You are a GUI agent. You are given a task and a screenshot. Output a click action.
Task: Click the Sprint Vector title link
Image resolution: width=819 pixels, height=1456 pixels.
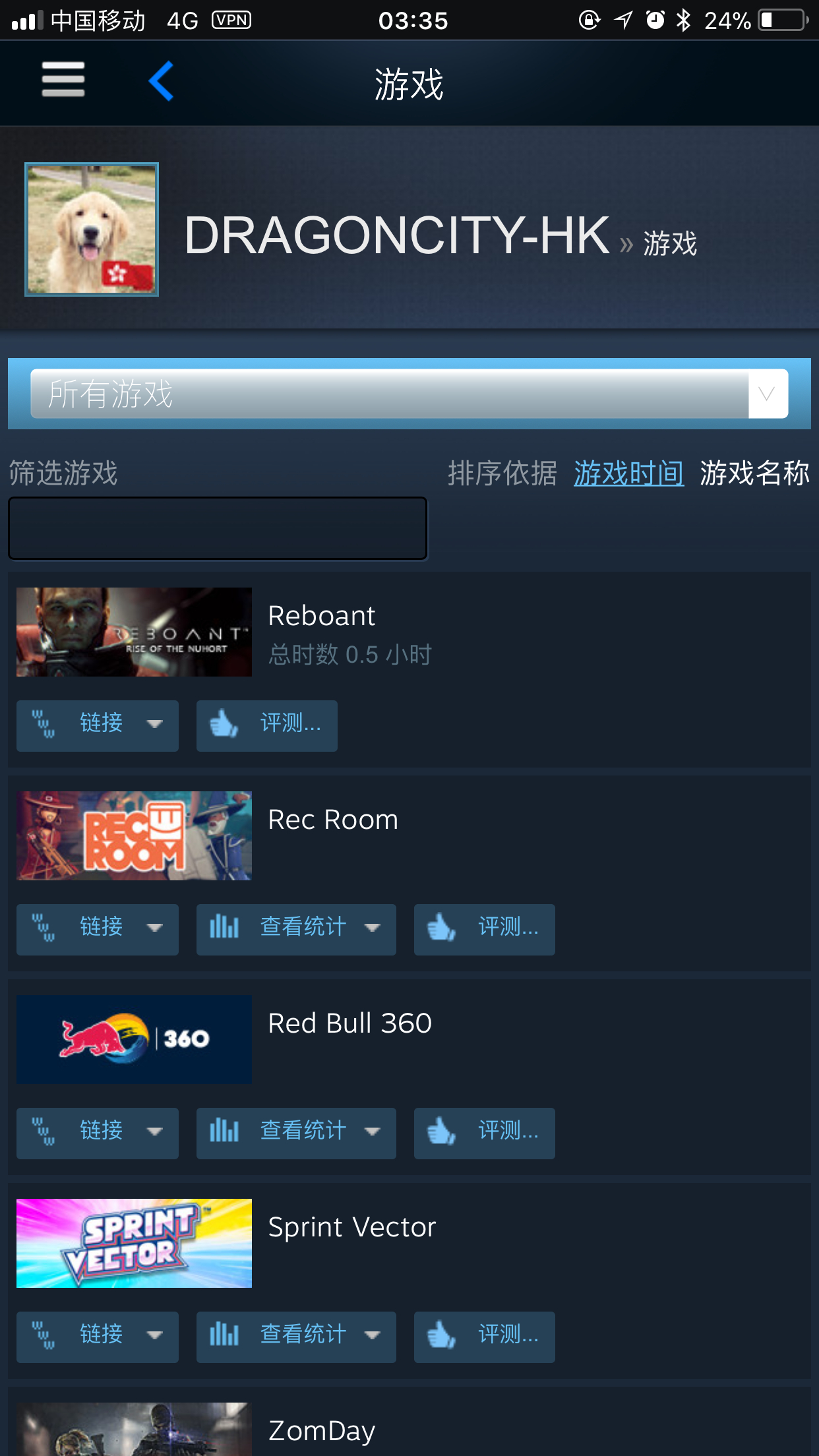(352, 1227)
